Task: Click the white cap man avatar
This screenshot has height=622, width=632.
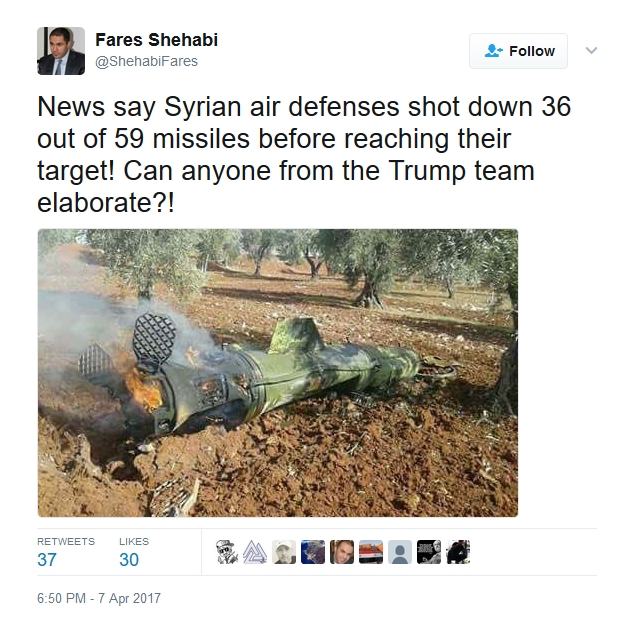Action: (x=284, y=552)
